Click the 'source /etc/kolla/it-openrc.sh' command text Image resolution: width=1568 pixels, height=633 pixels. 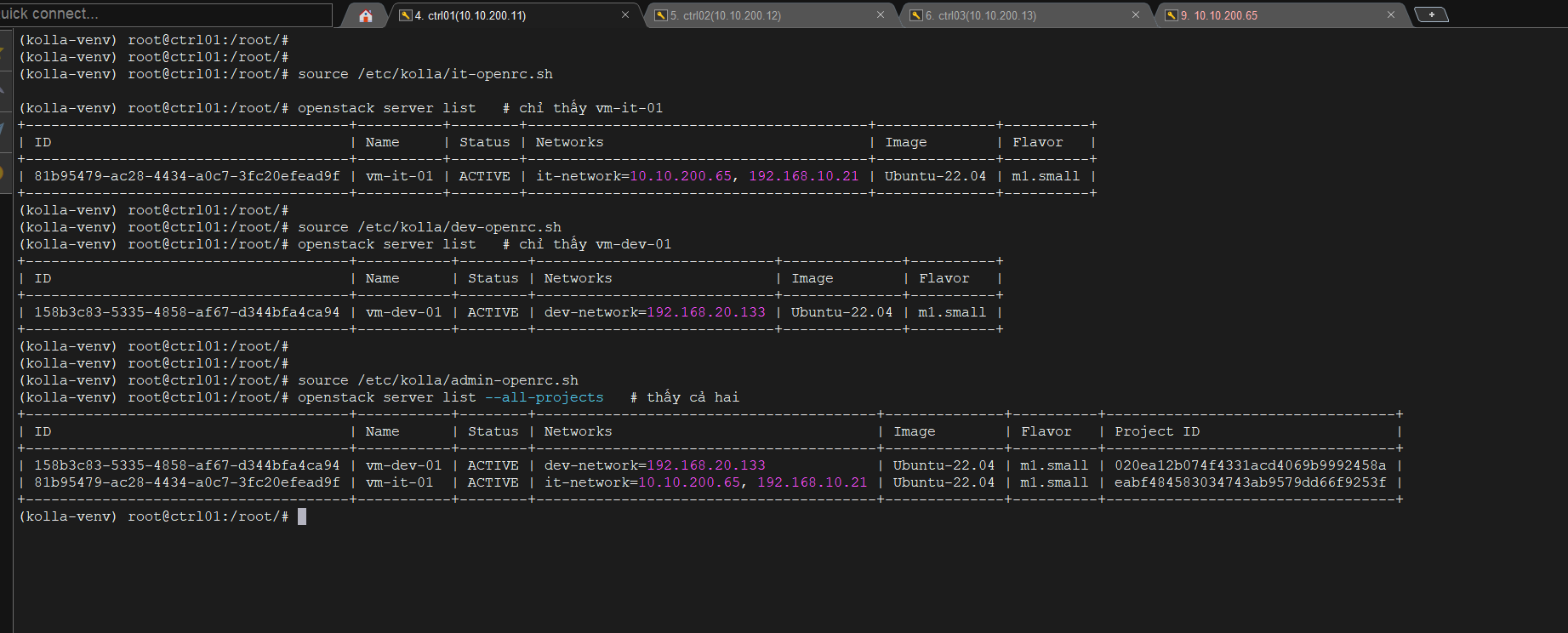coord(425,74)
